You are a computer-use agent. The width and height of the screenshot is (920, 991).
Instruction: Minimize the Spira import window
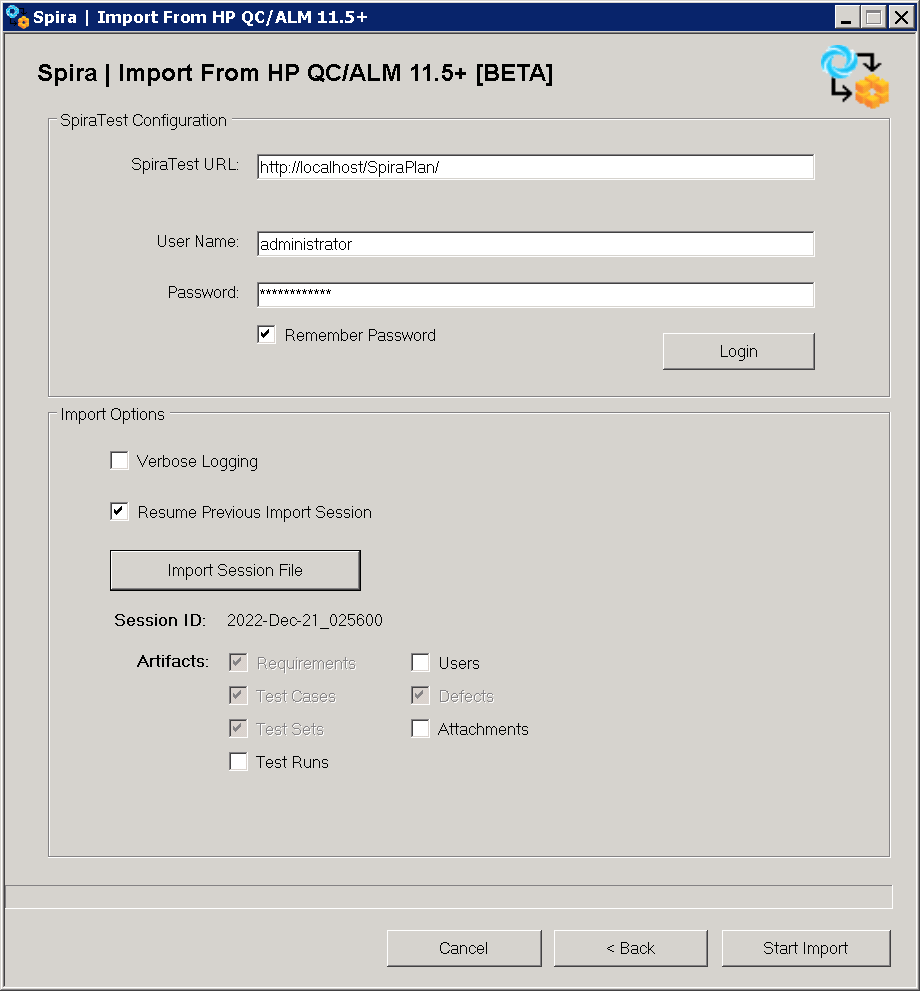point(848,17)
